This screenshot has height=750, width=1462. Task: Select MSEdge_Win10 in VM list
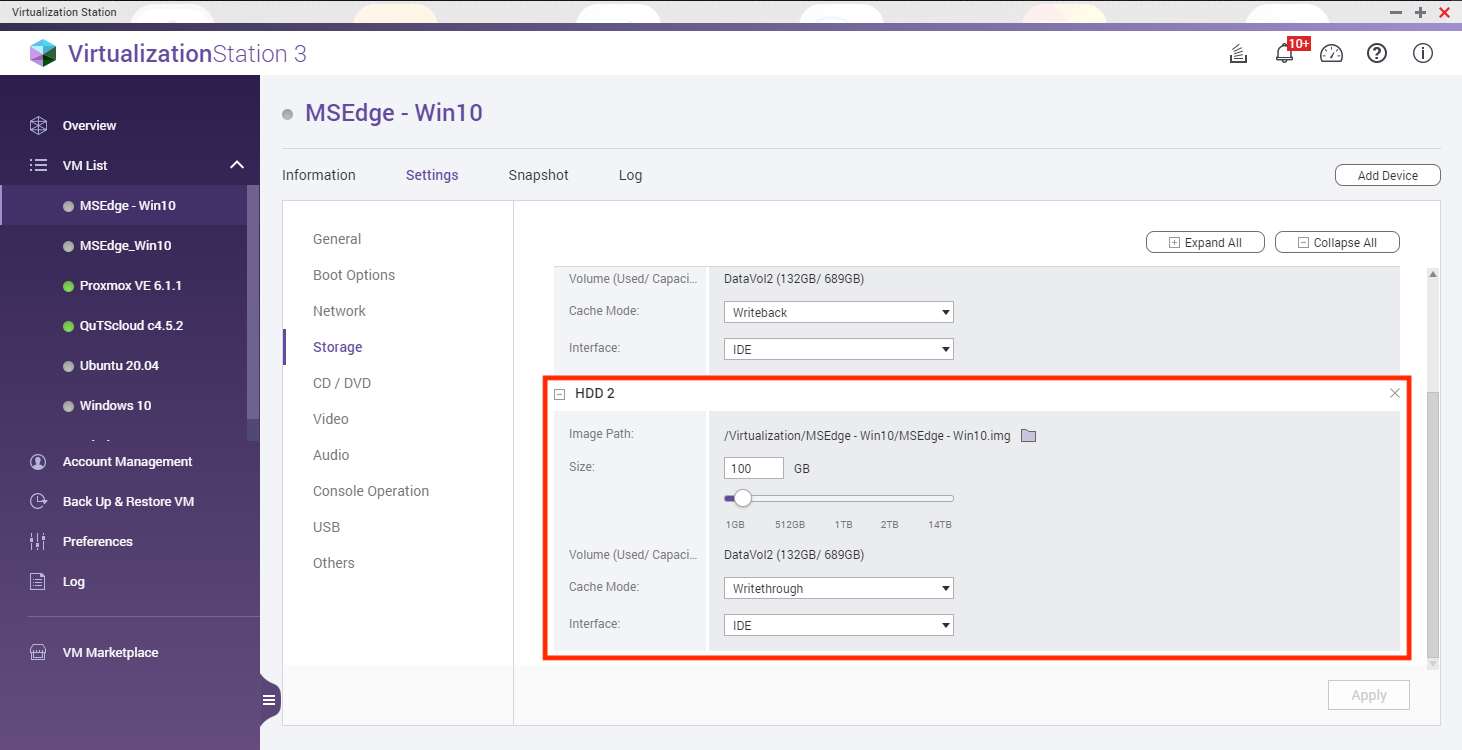[124, 245]
